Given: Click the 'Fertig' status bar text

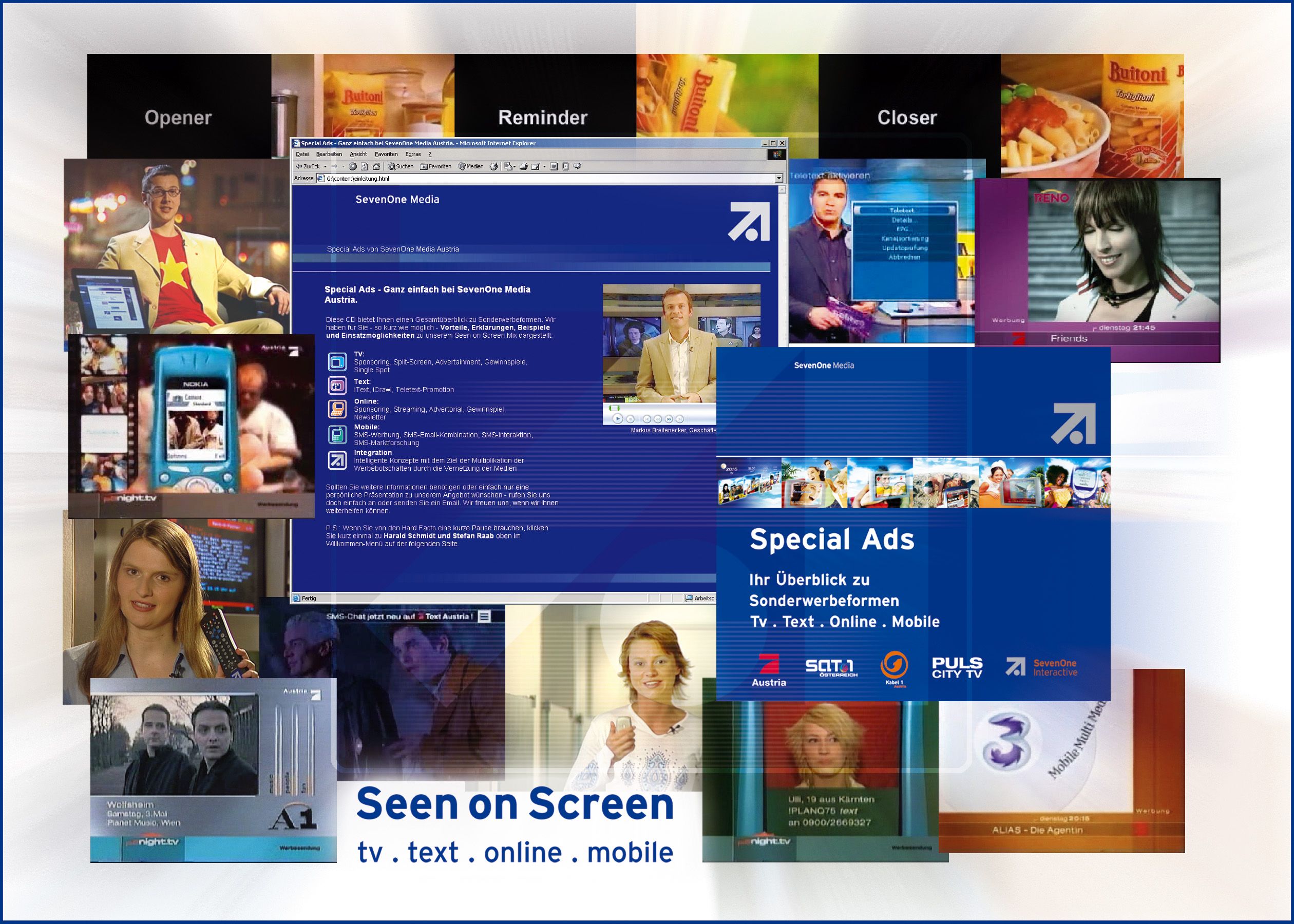Looking at the screenshot, I should pos(309,598).
